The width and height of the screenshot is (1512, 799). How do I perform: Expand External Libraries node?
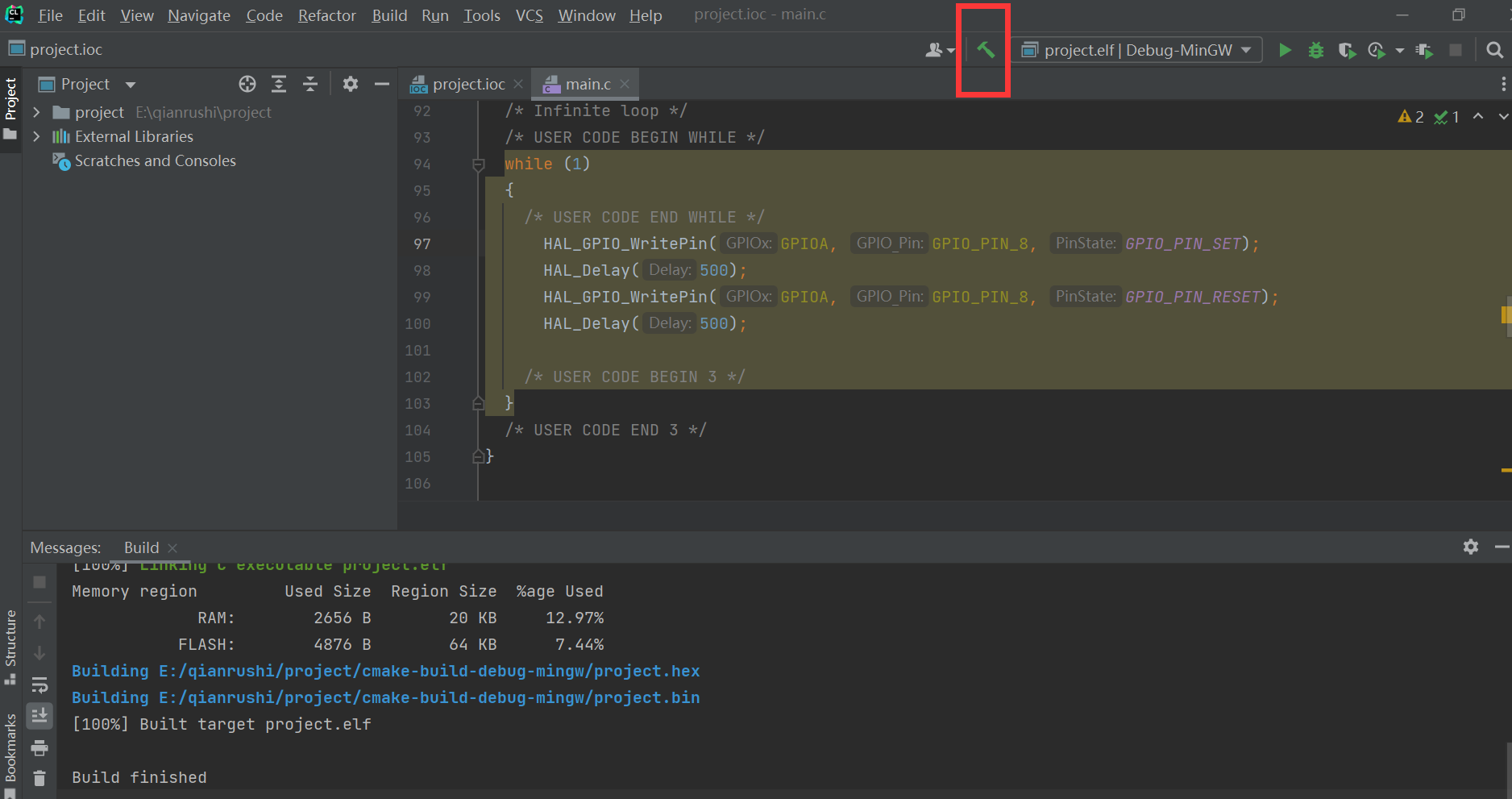[x=36, y=136]
